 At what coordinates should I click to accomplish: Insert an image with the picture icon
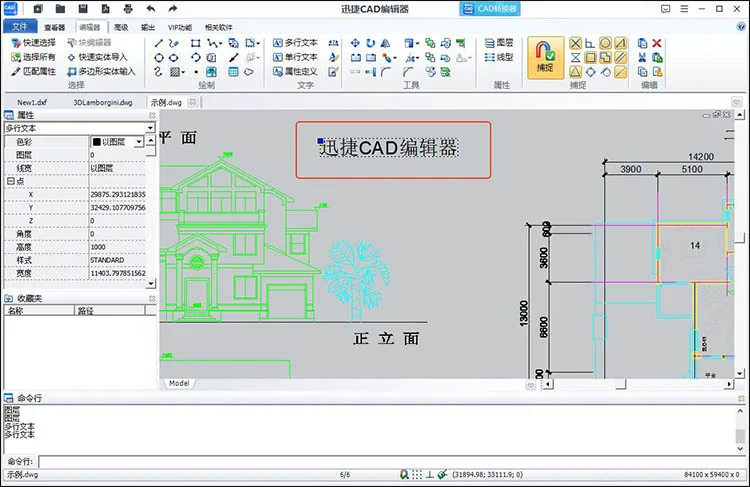tap(211, 72)
